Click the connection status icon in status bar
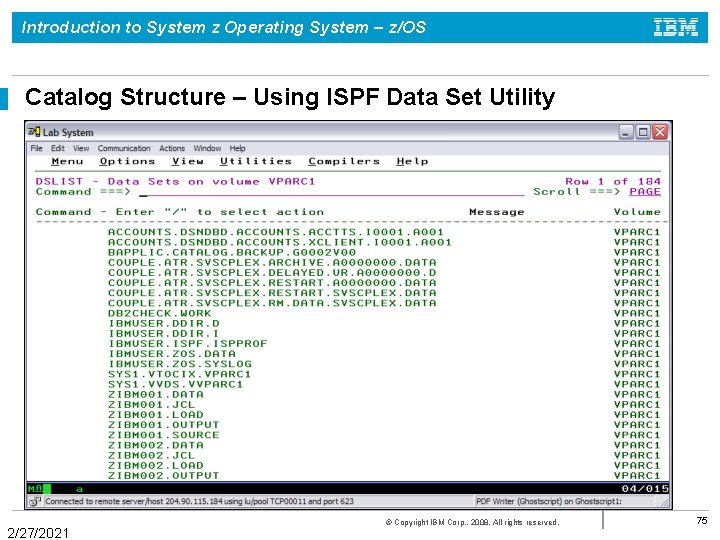This screenshot has width=720, height=540. pos(35,501)
